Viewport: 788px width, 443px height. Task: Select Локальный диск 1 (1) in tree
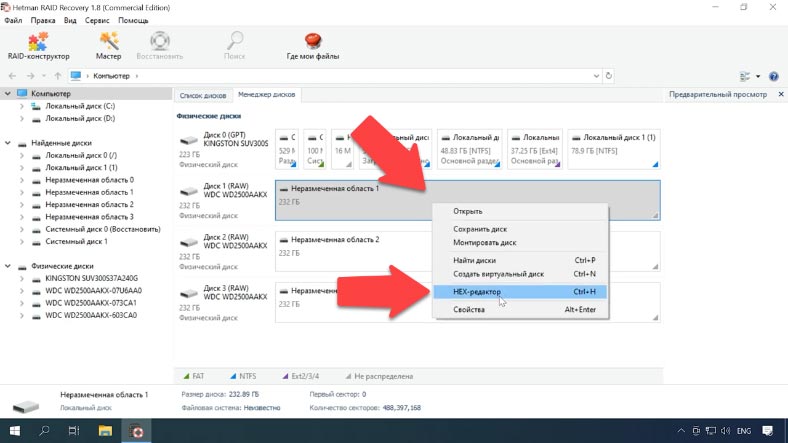click(x=81, y=168)
